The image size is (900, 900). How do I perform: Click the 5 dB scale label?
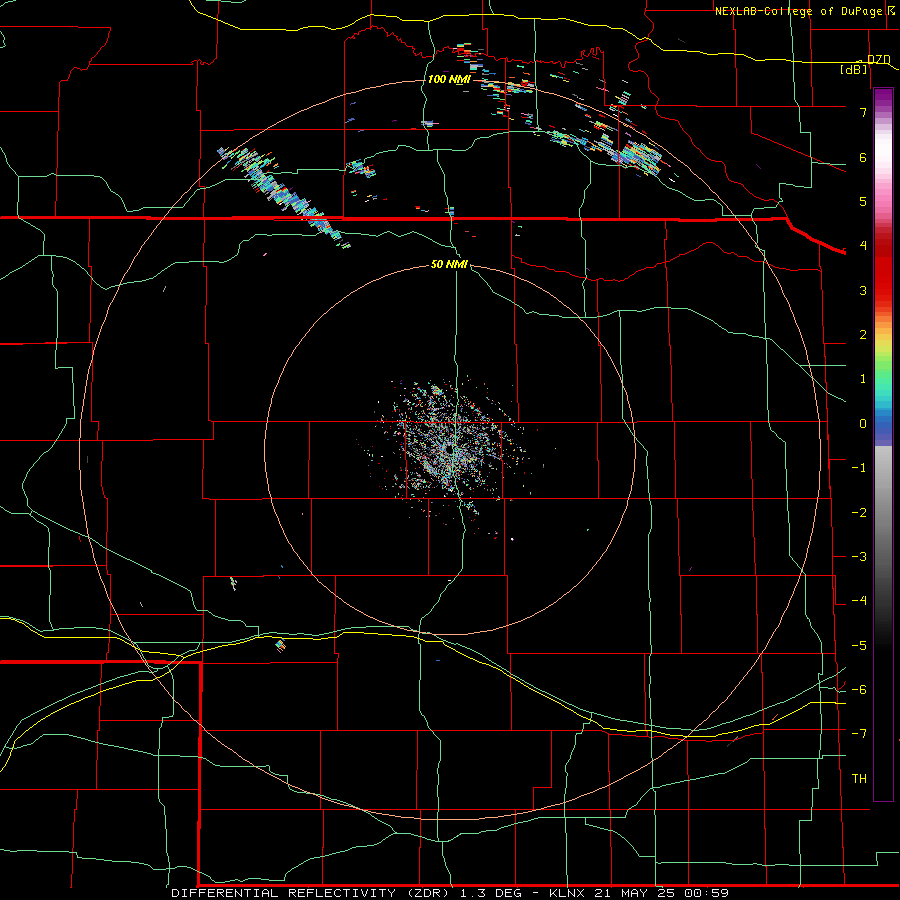point(863,201)
